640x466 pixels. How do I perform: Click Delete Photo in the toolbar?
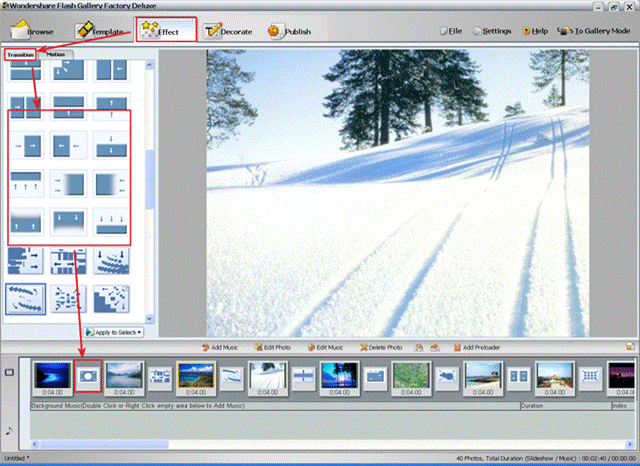pos(381,347)
